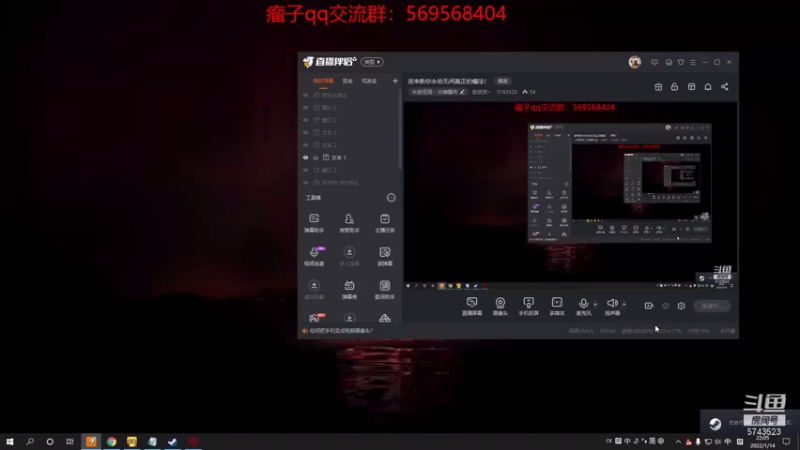Viewport: 800px width, 450px height.
Task: Open the 弹幕助手 tool
Action: coord(314,223)
